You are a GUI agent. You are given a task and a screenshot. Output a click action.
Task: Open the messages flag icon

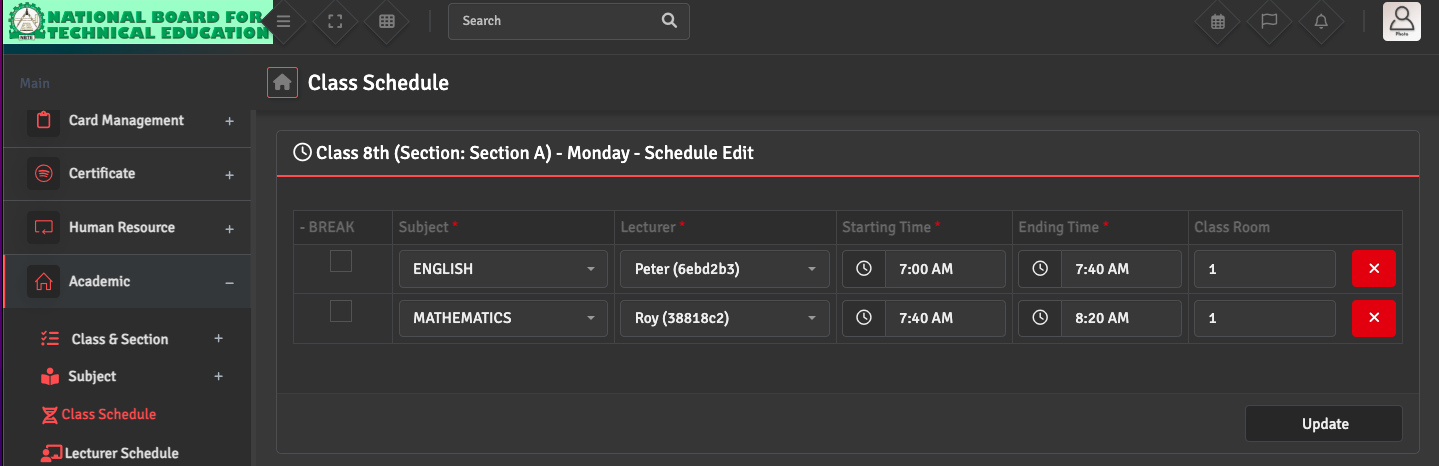1269,21
